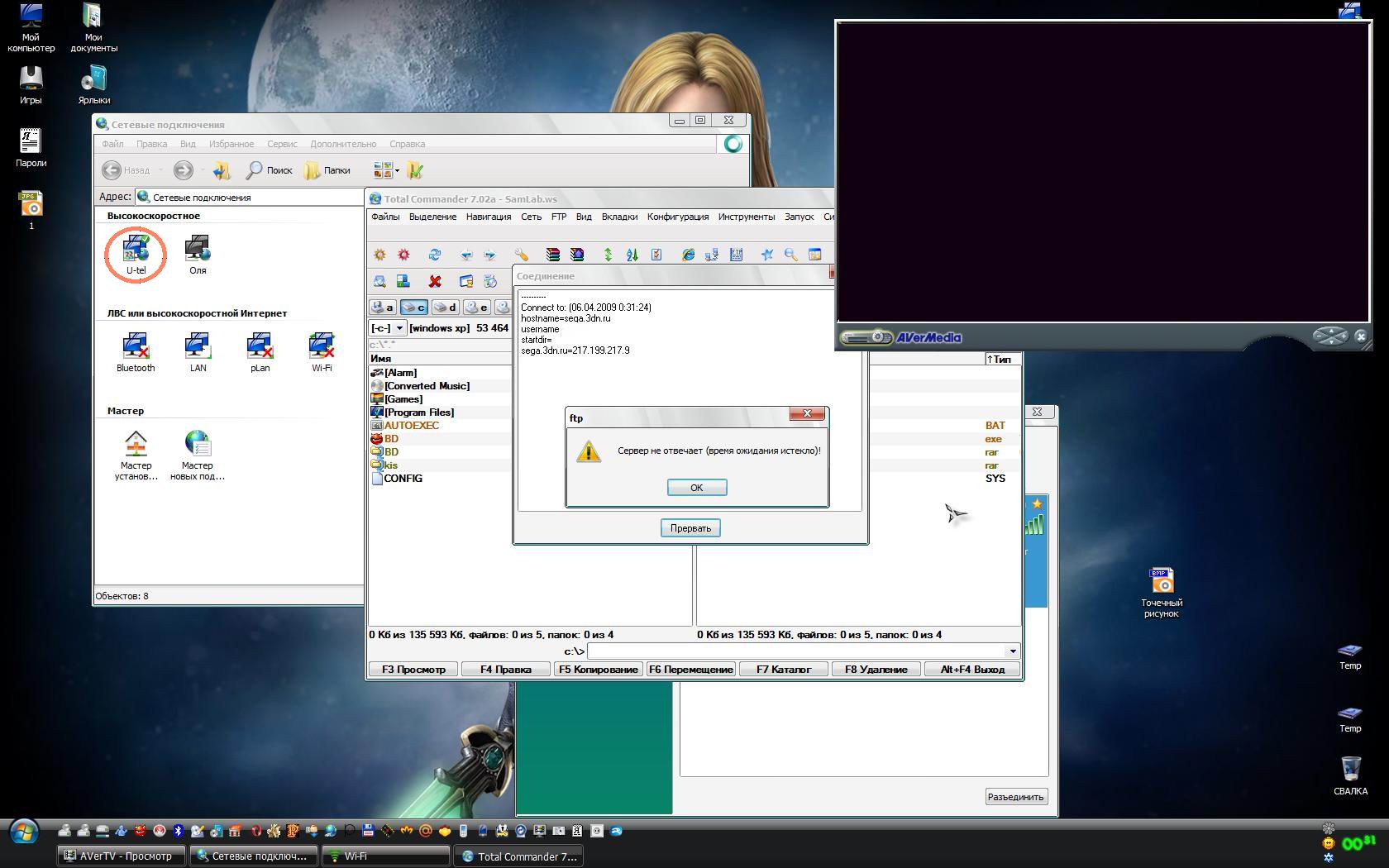The width and height of the screenshot is (1389, 868).
Task: Open the СВАЛКА recycle bin desktop icon
Action: coord(1350,775)
